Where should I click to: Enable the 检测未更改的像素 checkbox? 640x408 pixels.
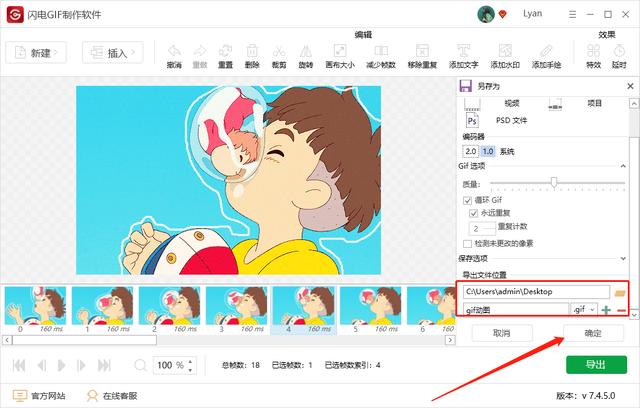pyautogui.click(x=467, y=243)
